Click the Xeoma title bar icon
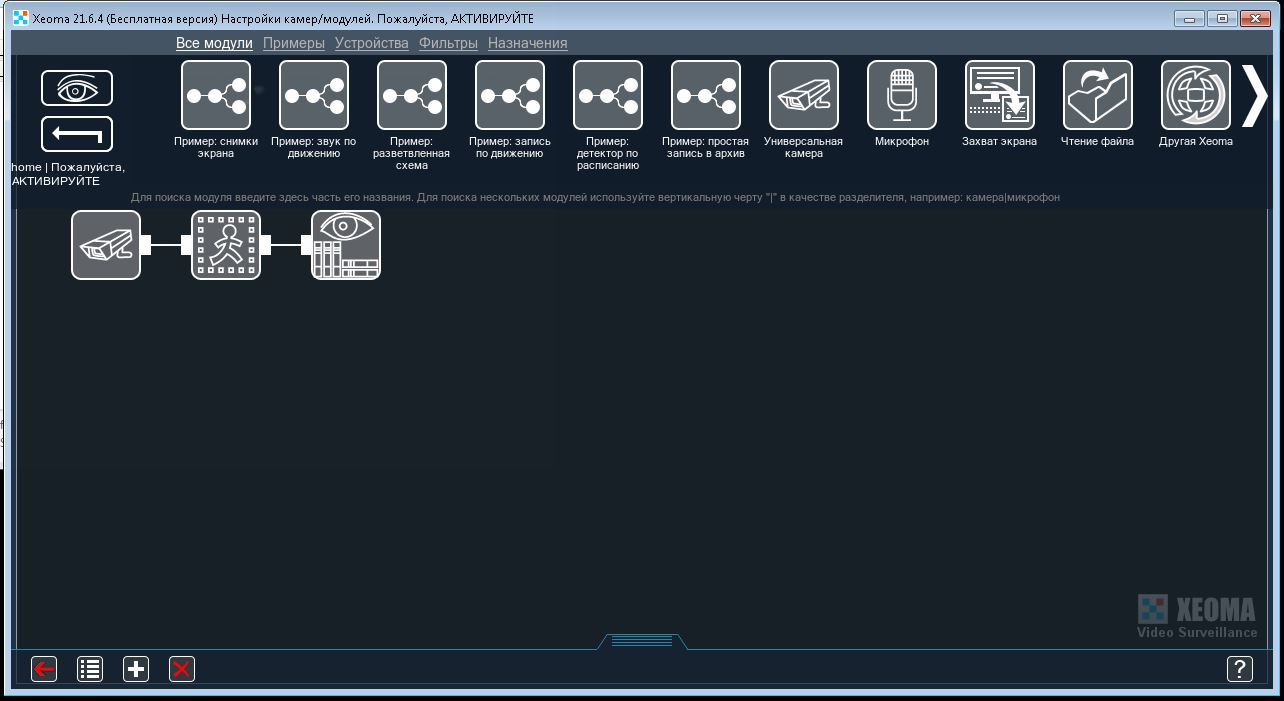 point(20,18)
